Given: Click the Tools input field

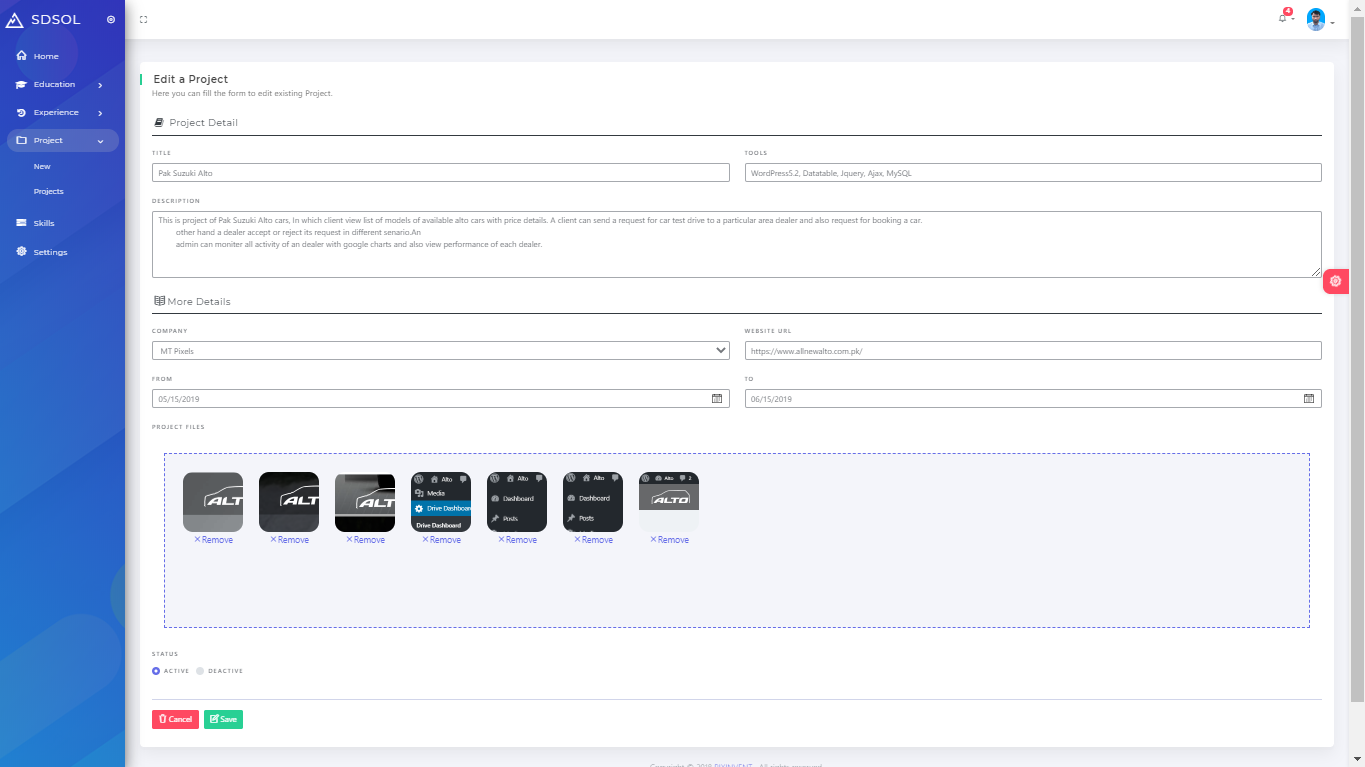Looking at the screenshot, I should point(1033,173).
